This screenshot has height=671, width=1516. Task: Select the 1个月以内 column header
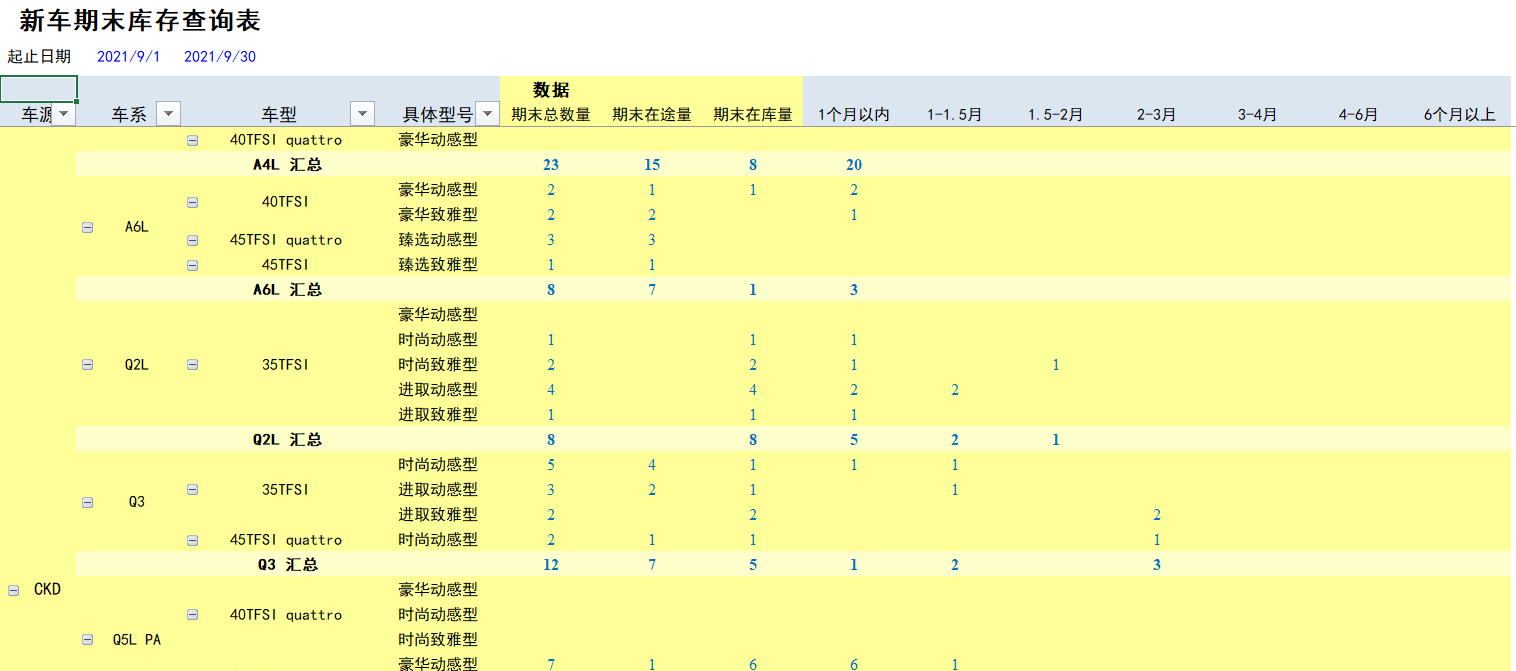pyautogui.click(x=854, y=113)
